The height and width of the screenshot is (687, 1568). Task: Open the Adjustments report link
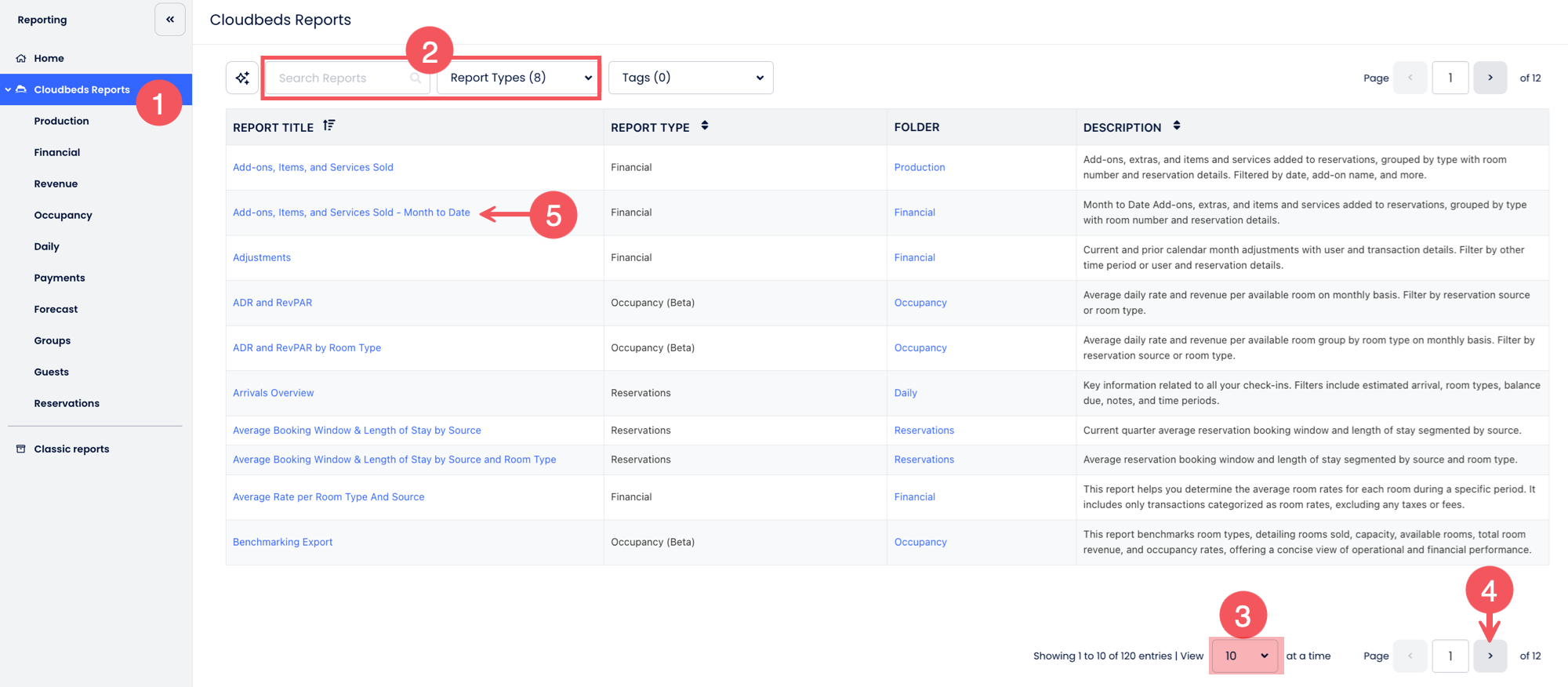point(262,257)
